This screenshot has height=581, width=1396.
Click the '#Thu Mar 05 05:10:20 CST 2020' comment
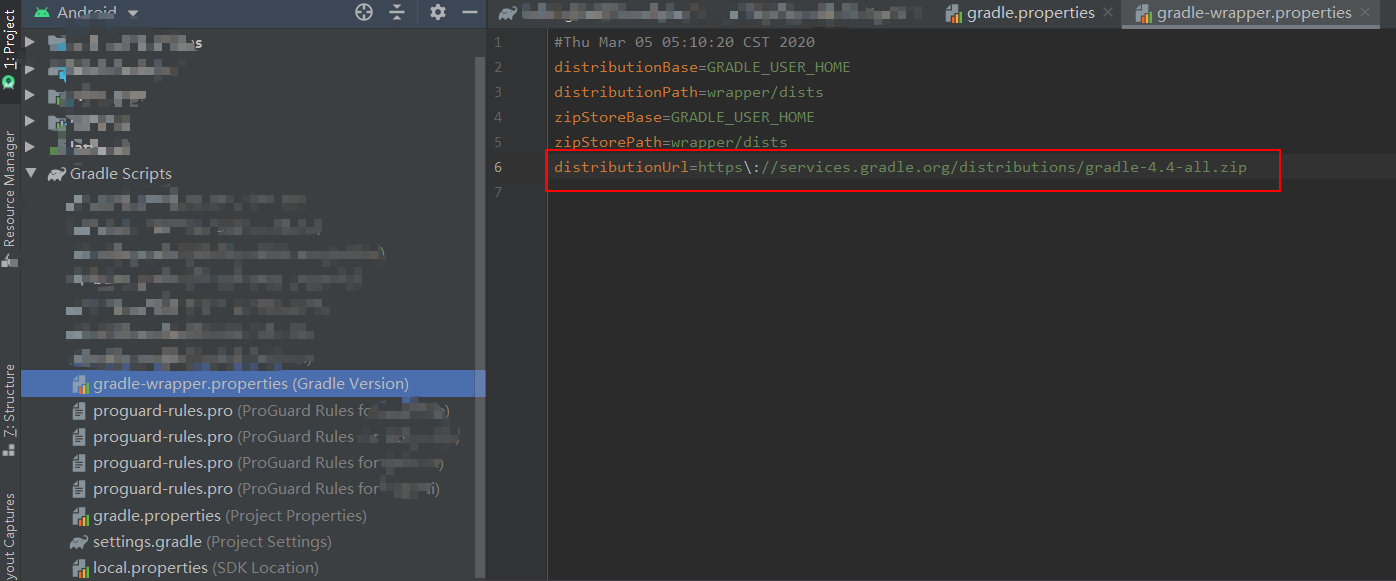coord(684,42)
